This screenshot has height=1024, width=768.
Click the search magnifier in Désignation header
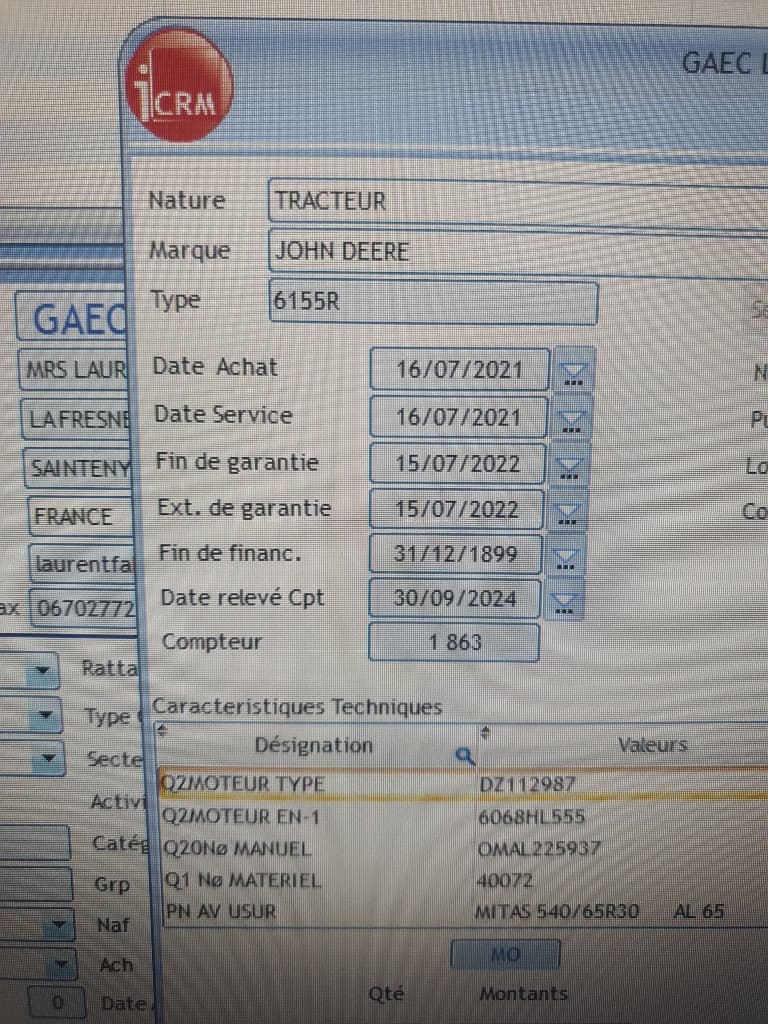click(x=464, y=756)
